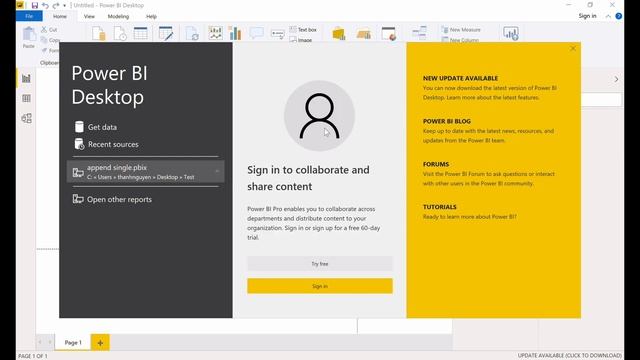The width and height of the screenshot is (640, 360).
Task: Click the Get Data ribbon icon
Action: [98, 33]
